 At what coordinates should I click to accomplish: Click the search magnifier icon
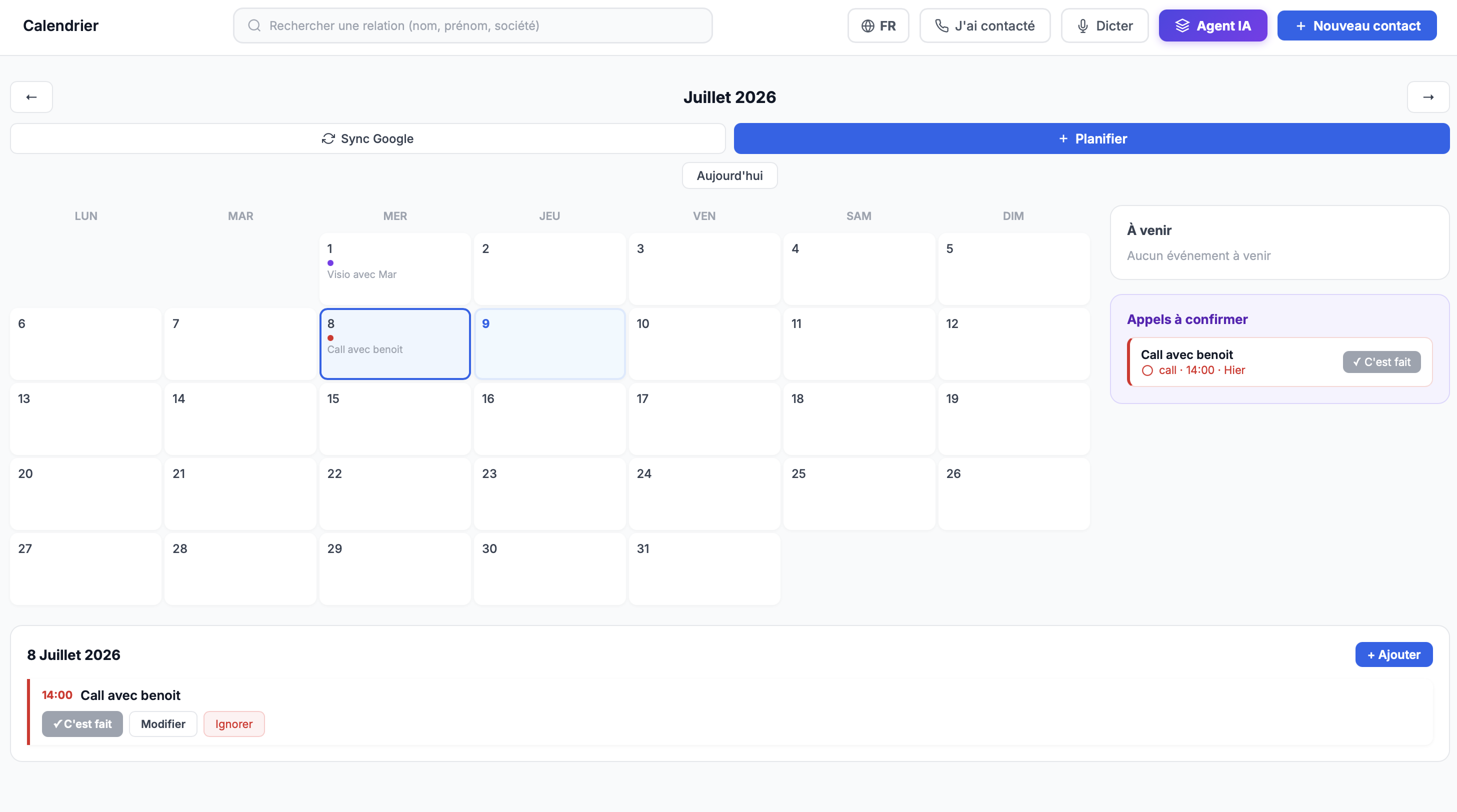254,25
